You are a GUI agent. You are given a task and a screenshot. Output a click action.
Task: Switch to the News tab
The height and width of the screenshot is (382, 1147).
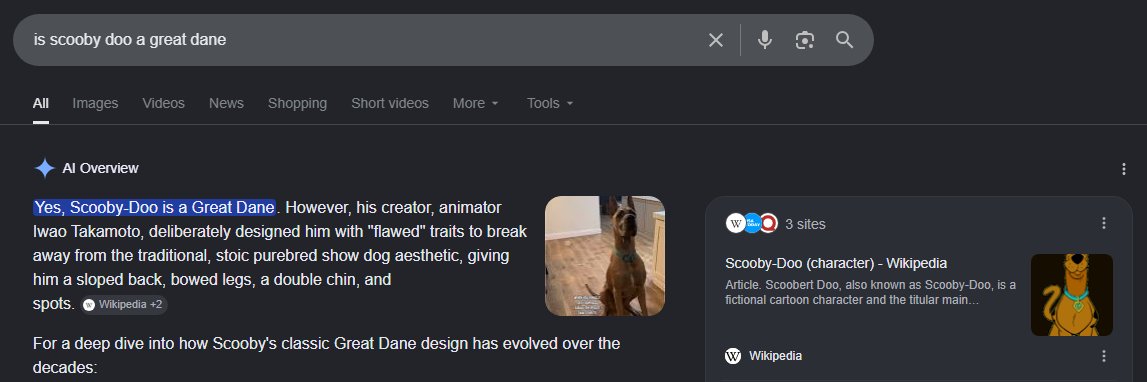[x=226, y=103]
